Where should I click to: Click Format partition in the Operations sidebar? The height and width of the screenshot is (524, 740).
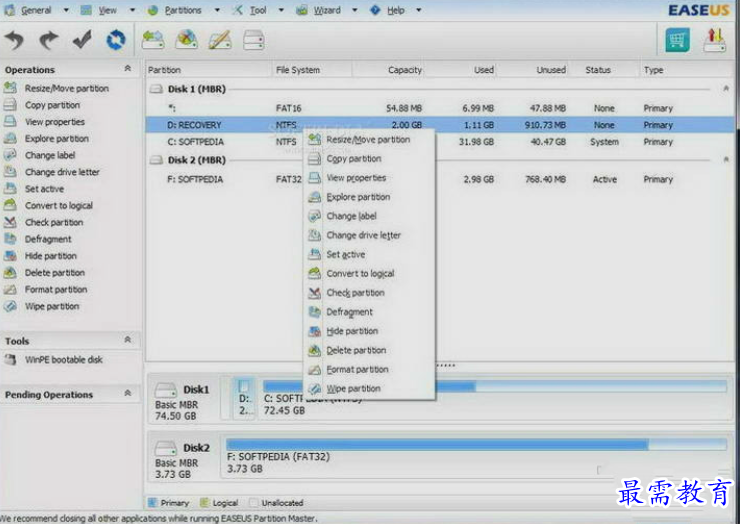[56, 289]
